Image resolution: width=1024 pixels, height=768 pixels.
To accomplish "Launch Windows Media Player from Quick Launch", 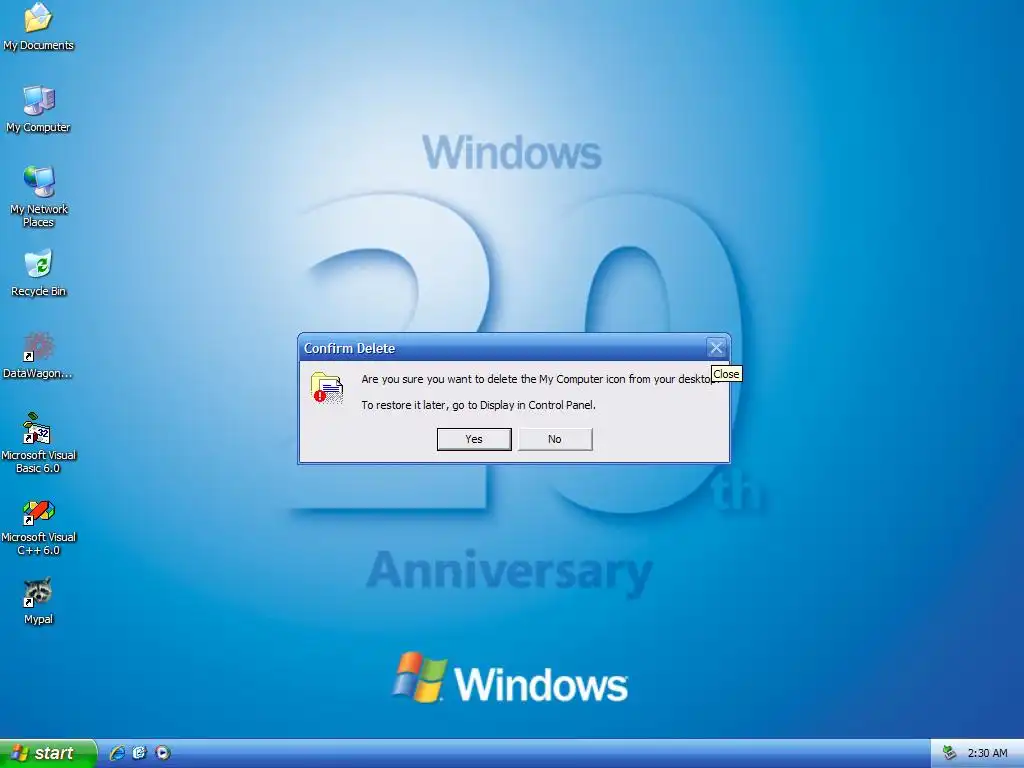I will [x=163, y=753].
